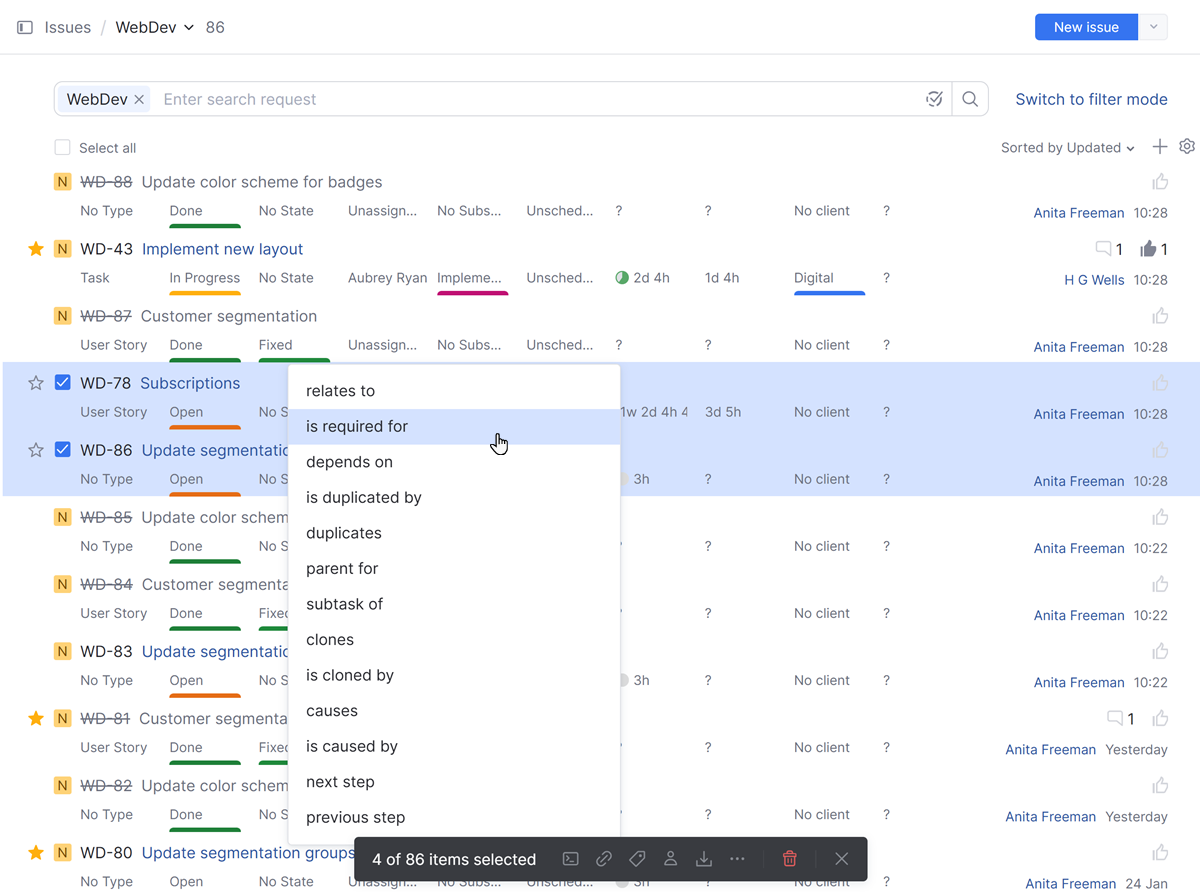Open dropdown arrow next to New issue
Viewport: 1200px width, 892px height.
pyautogui.click(x=1153, y=27)
